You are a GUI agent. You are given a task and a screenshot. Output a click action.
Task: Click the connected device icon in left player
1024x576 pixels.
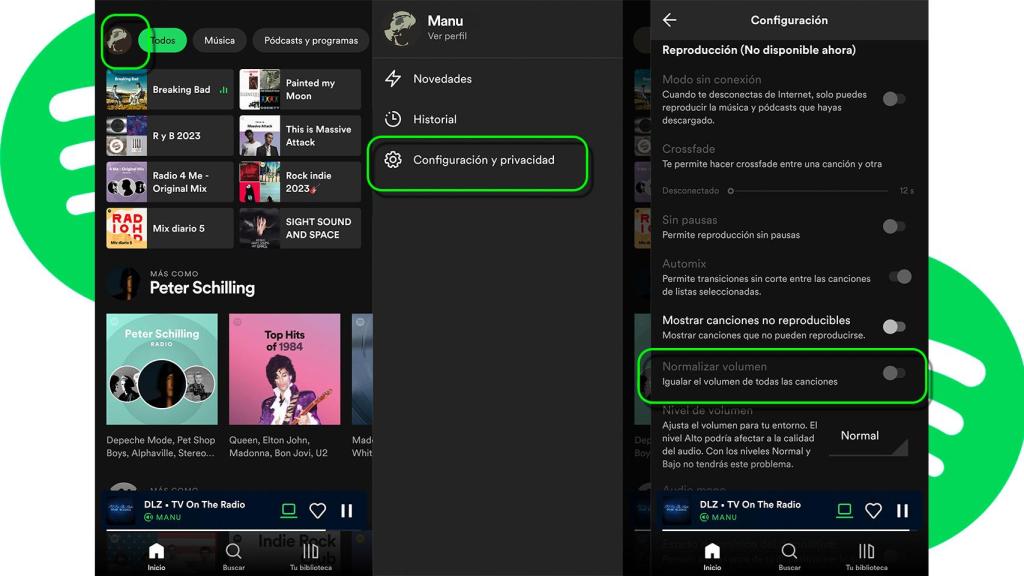coord(288,510)
